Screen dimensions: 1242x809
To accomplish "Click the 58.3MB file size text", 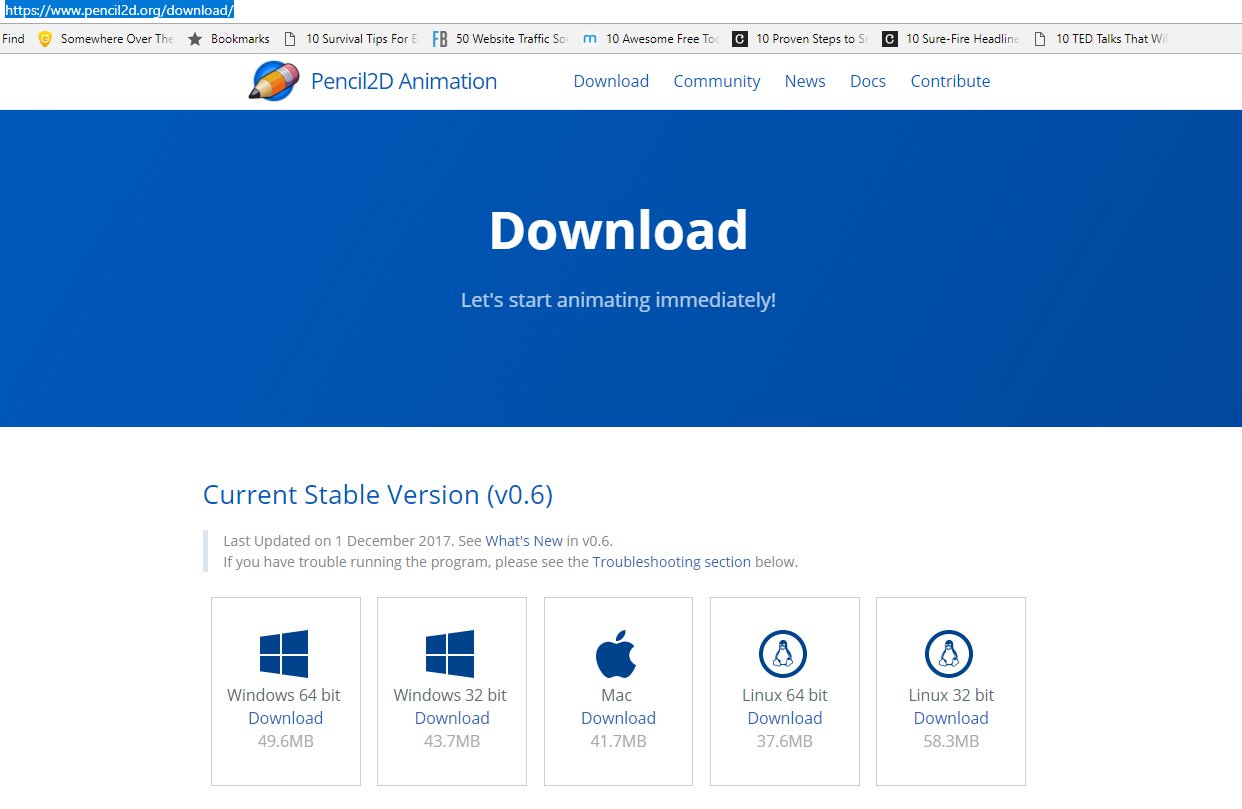I will 951,741.
